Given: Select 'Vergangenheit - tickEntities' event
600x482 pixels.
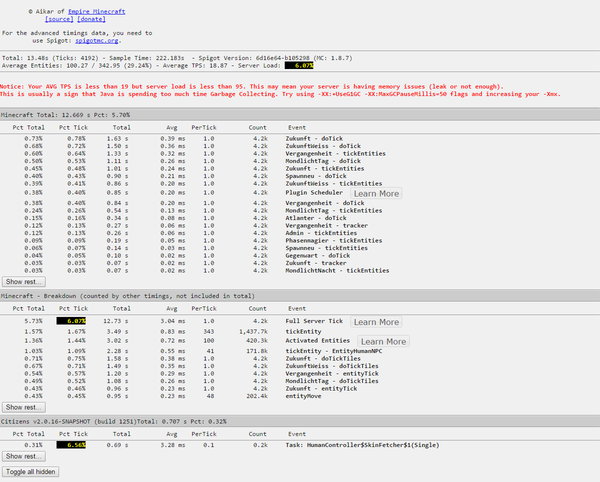Looking at the screenshot, I should pos(336,153).
